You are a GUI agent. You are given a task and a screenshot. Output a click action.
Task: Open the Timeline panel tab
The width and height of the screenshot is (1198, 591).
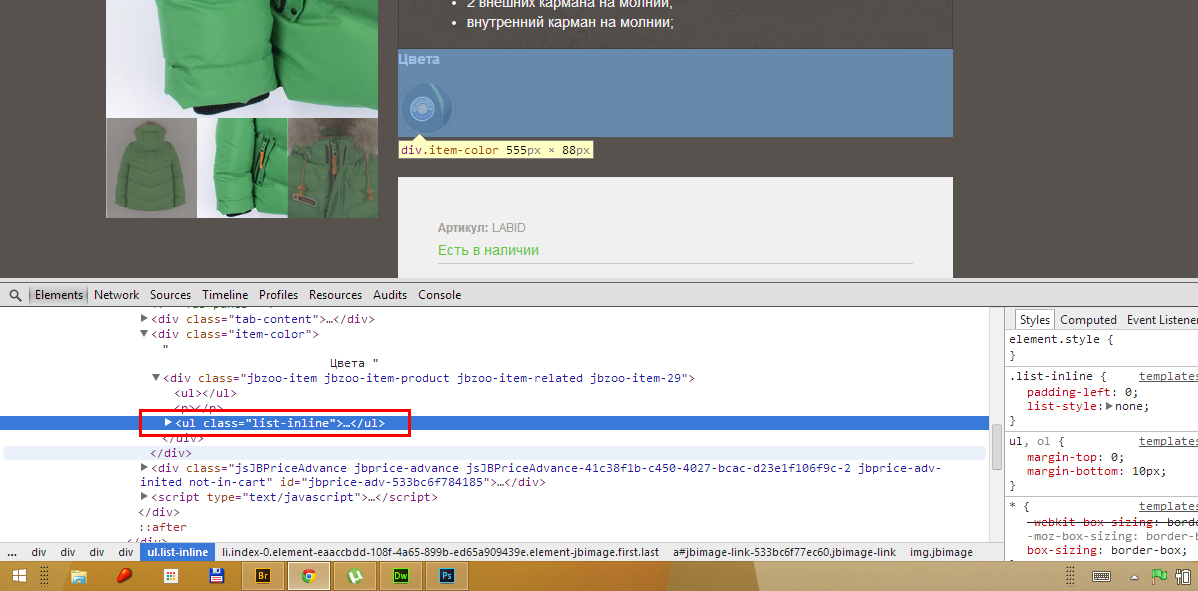click(225, 295)
